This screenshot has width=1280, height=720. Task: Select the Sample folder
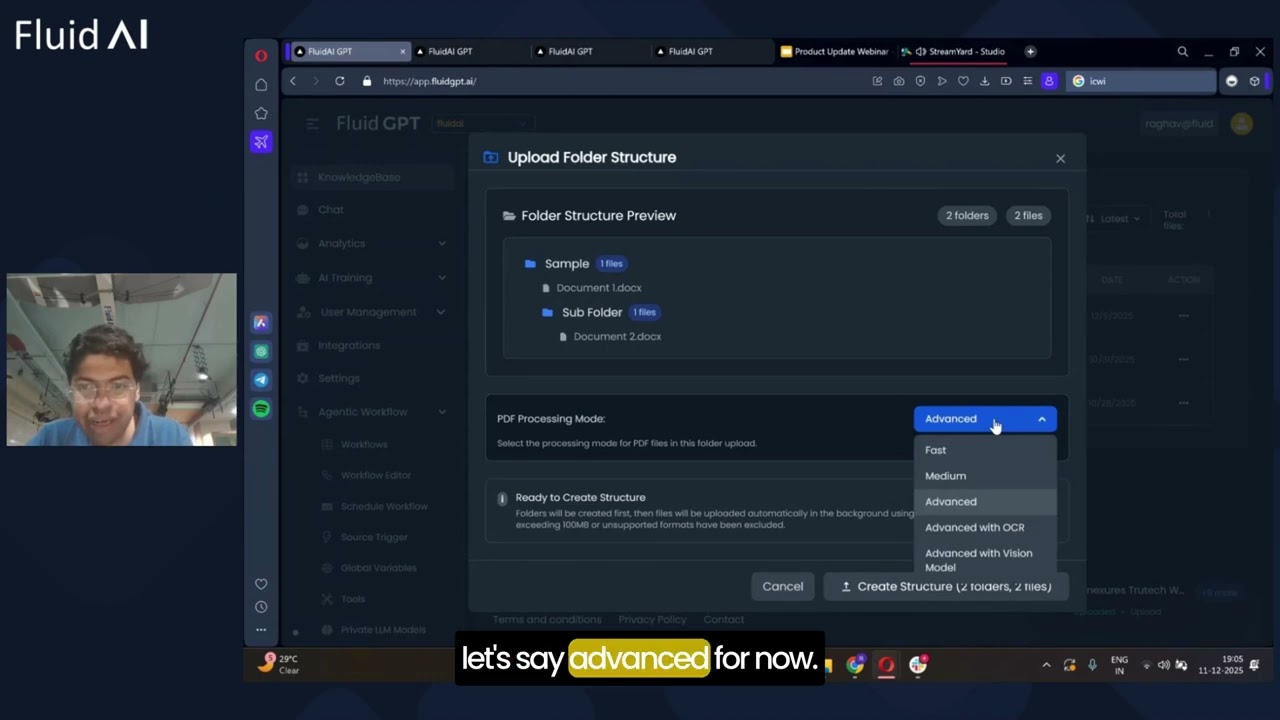click(x=567, y=264)
